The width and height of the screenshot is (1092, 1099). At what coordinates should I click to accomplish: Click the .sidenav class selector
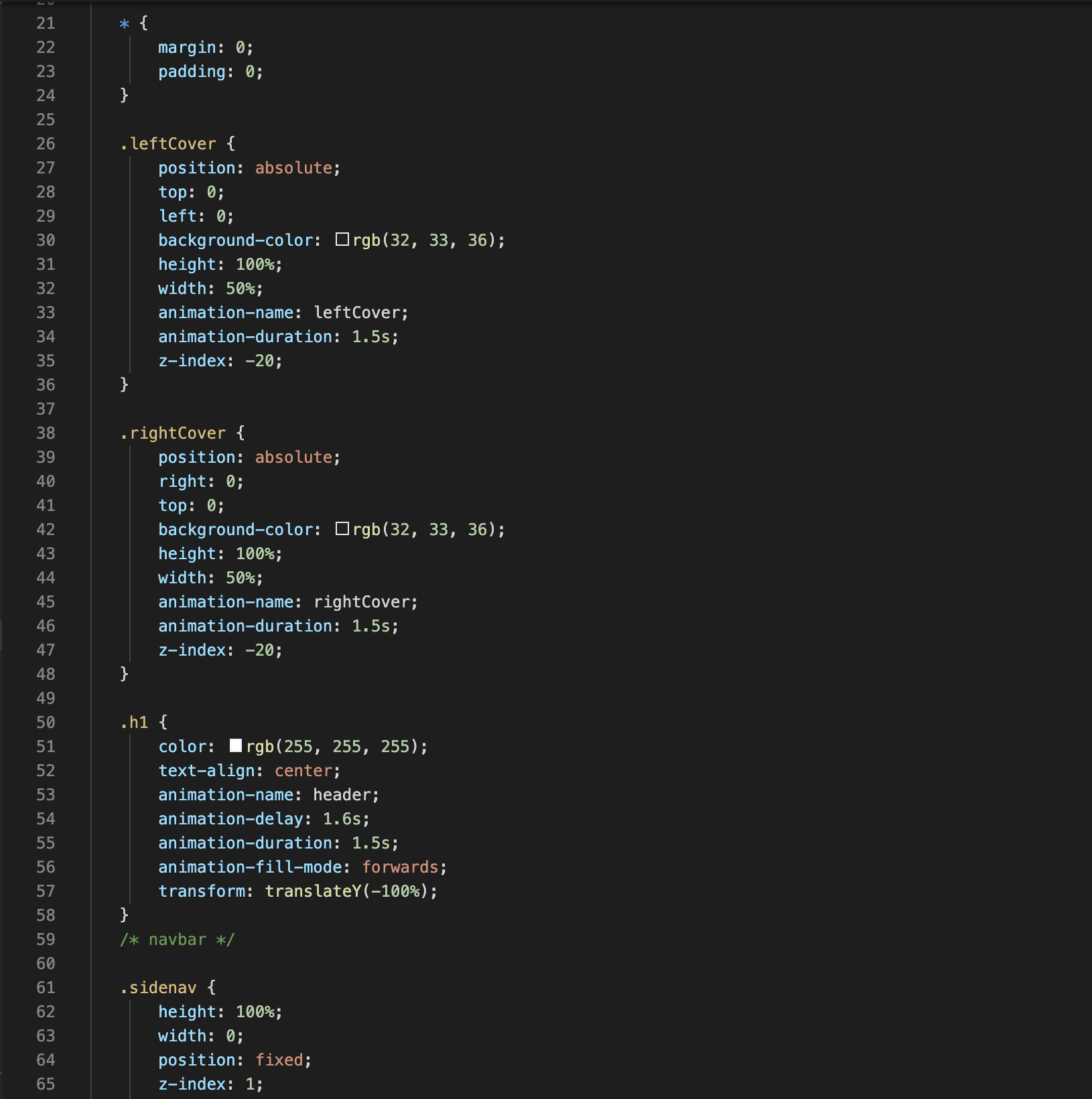tap(157, 987)
